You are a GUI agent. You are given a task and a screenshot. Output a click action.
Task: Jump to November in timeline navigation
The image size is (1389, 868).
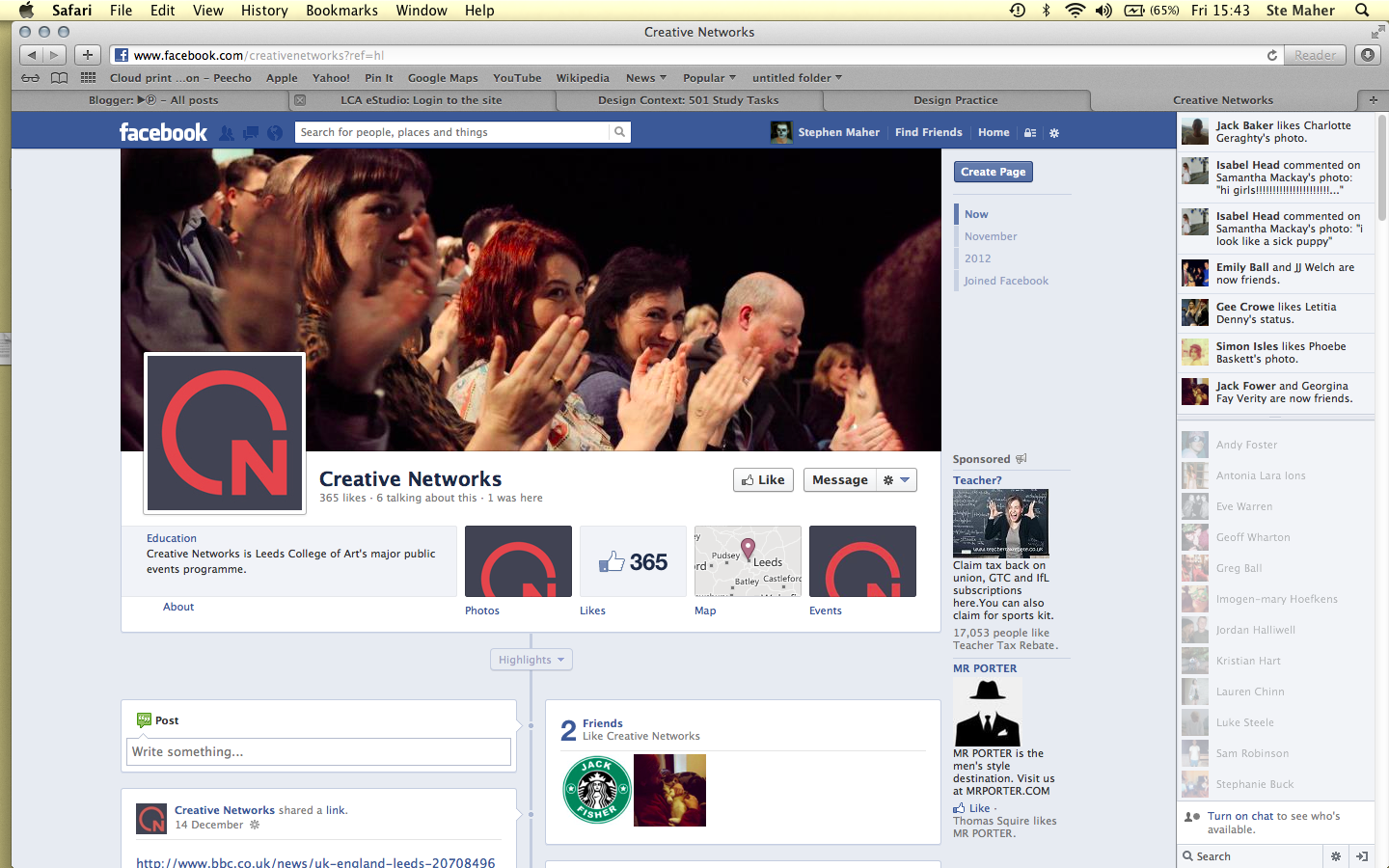point(991,236)
